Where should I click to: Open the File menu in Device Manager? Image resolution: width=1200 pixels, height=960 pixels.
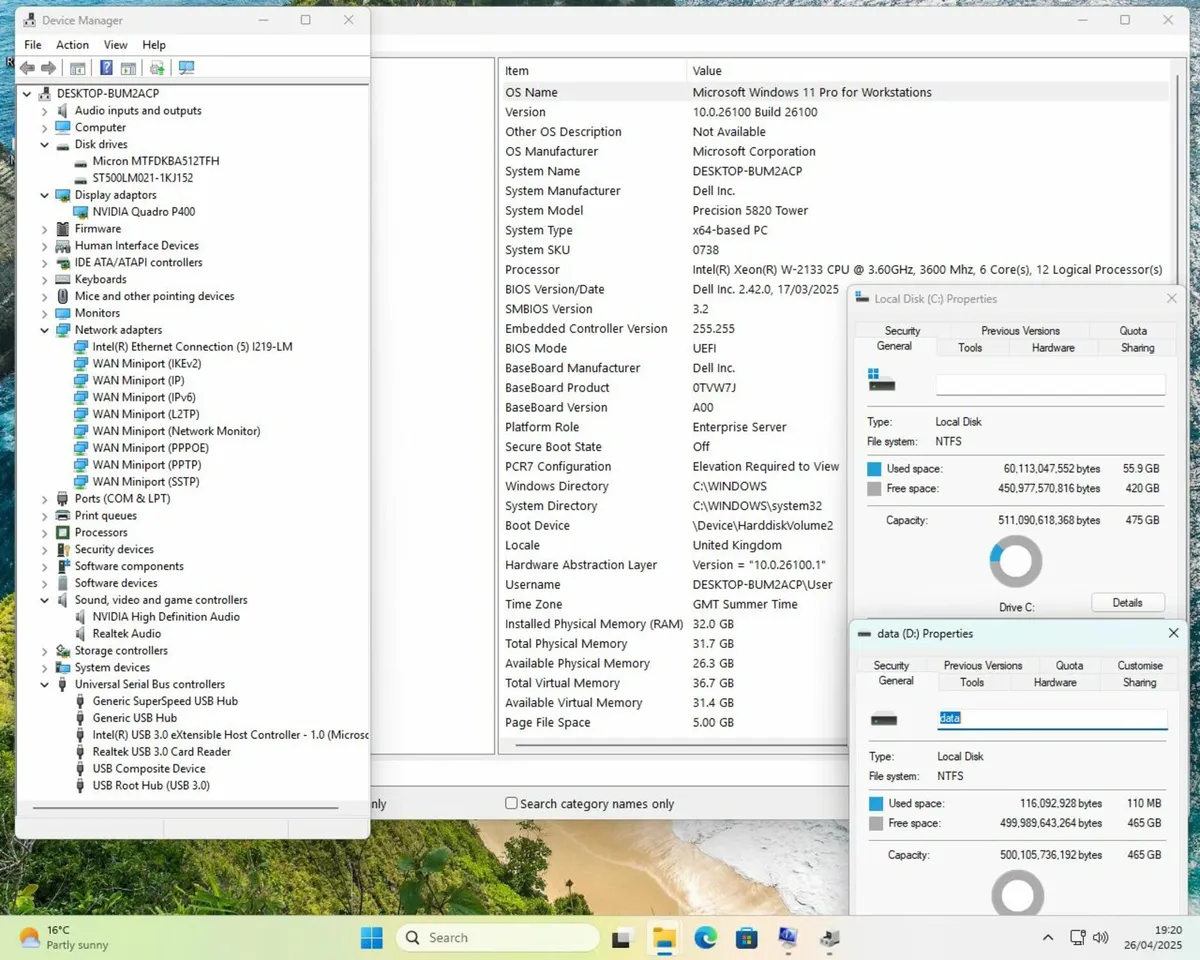click(x=33, y=45)
